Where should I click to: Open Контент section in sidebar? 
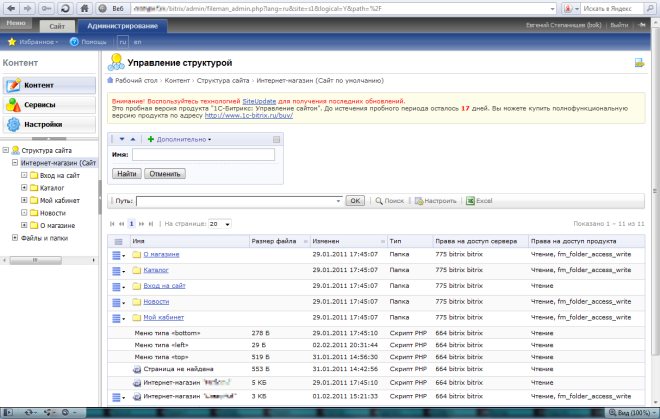49,85
